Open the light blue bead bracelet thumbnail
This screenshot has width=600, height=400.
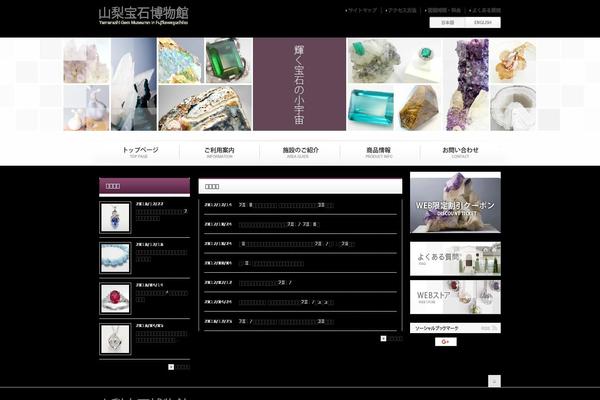click(115, 258)
